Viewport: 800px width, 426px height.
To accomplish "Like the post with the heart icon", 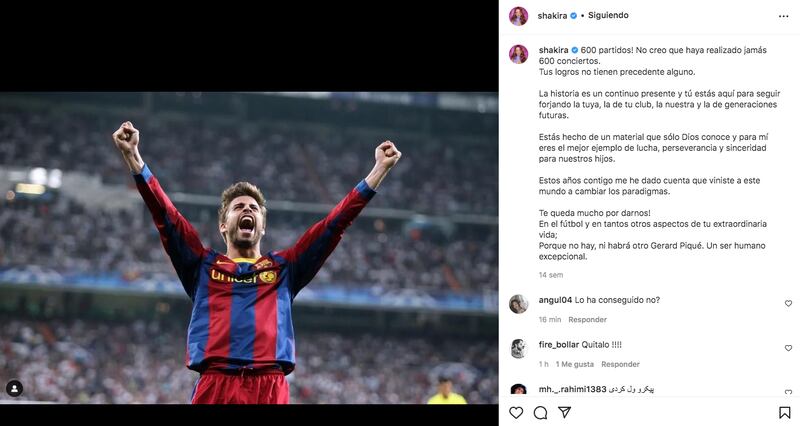I will (516, 412).
